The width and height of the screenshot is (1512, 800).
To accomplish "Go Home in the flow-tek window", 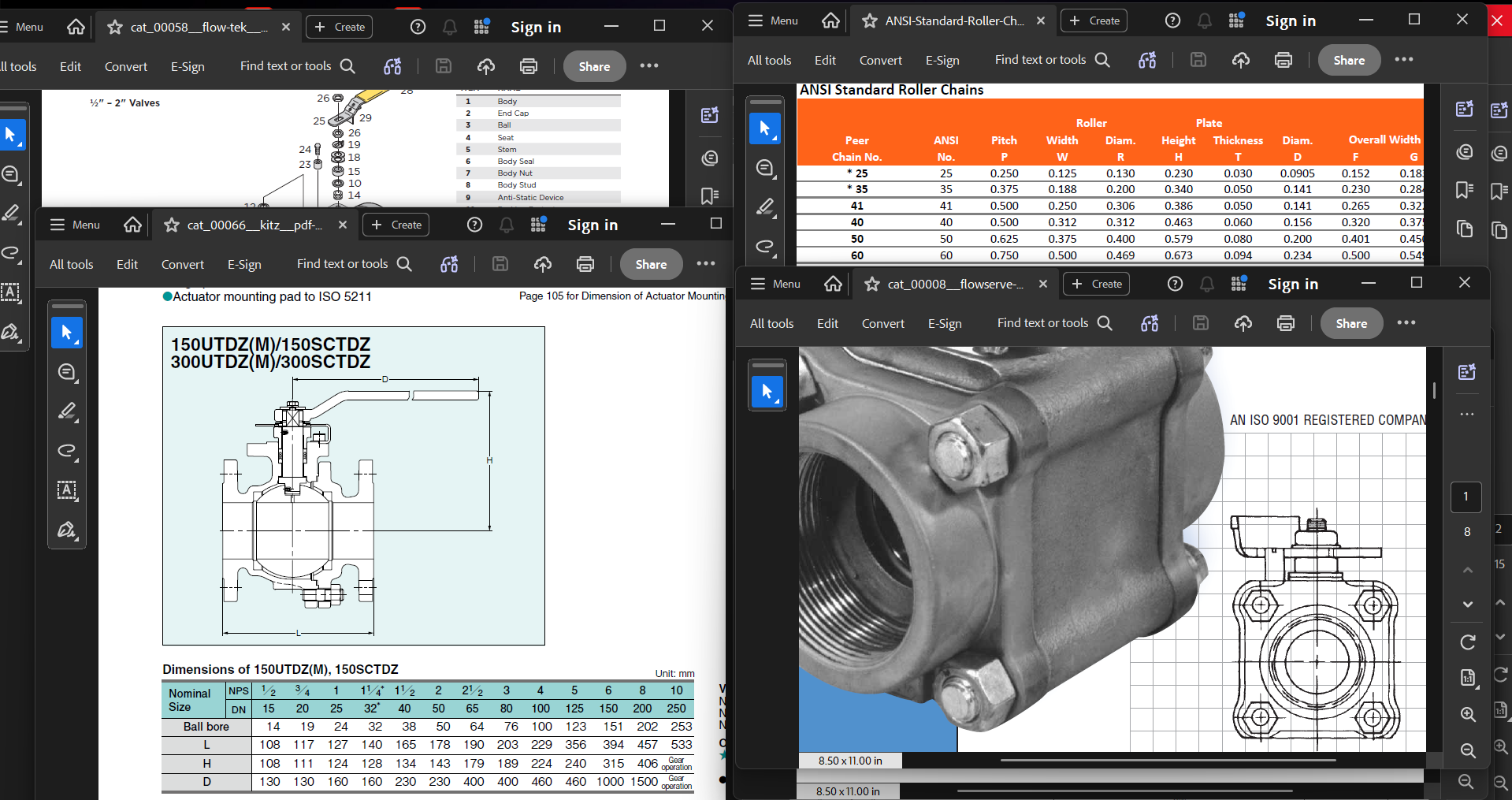I will coord(76,27).
